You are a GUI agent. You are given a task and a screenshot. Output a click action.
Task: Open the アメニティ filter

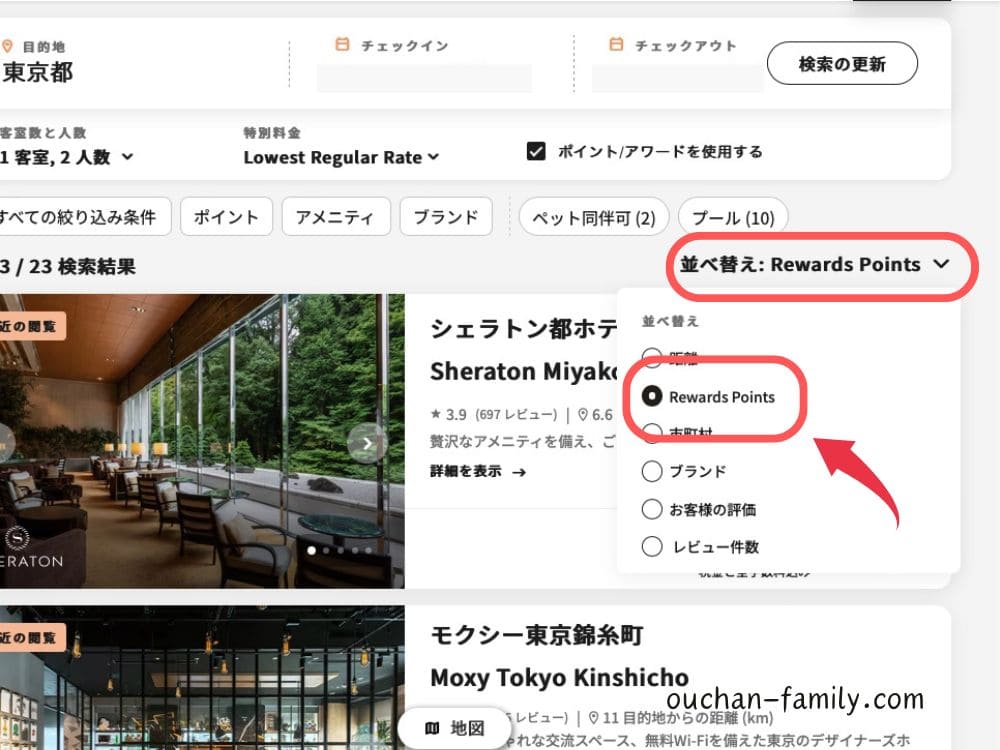pos(335,217)
